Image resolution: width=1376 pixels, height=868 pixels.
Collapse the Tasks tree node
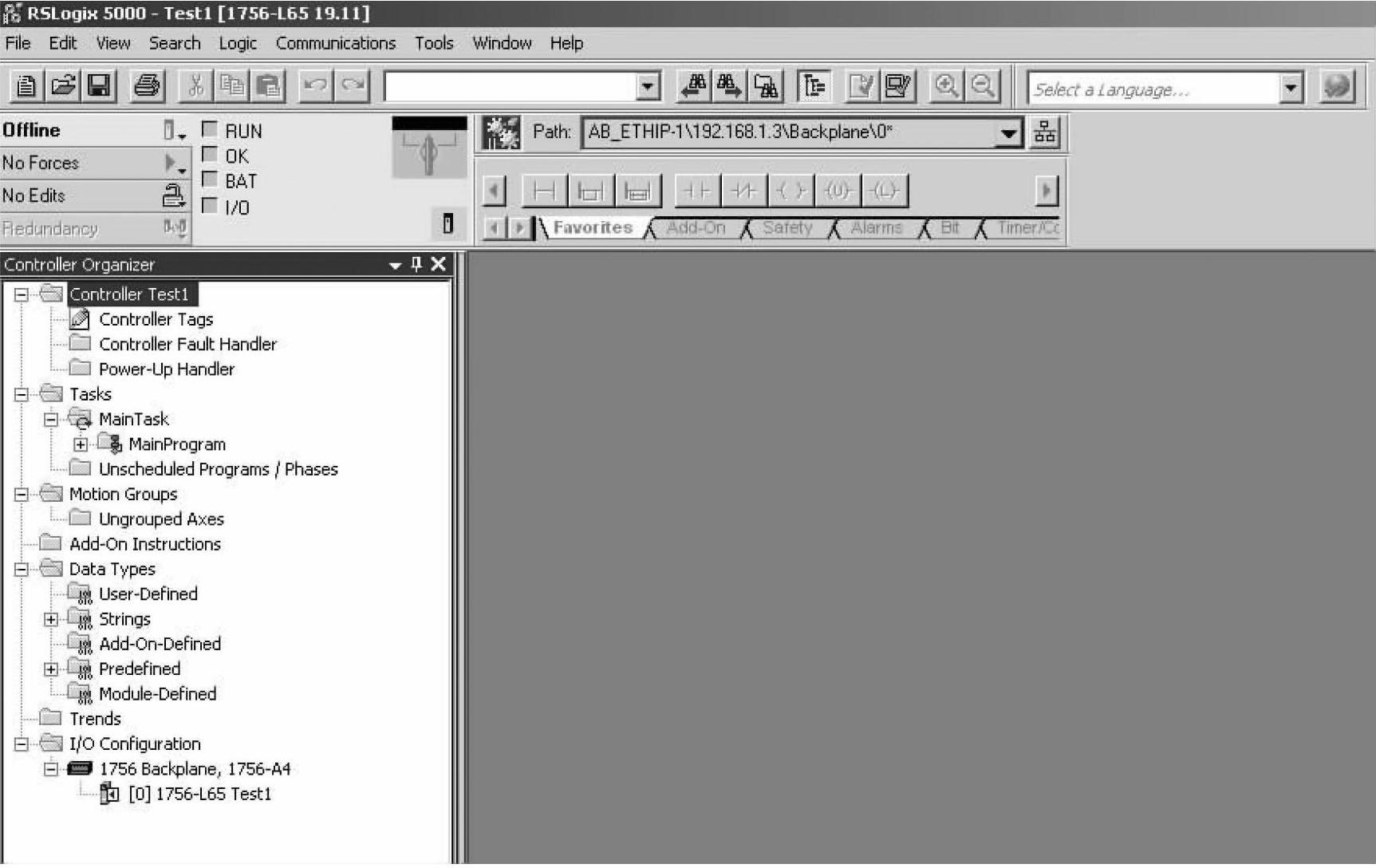(x=22, y=394)
